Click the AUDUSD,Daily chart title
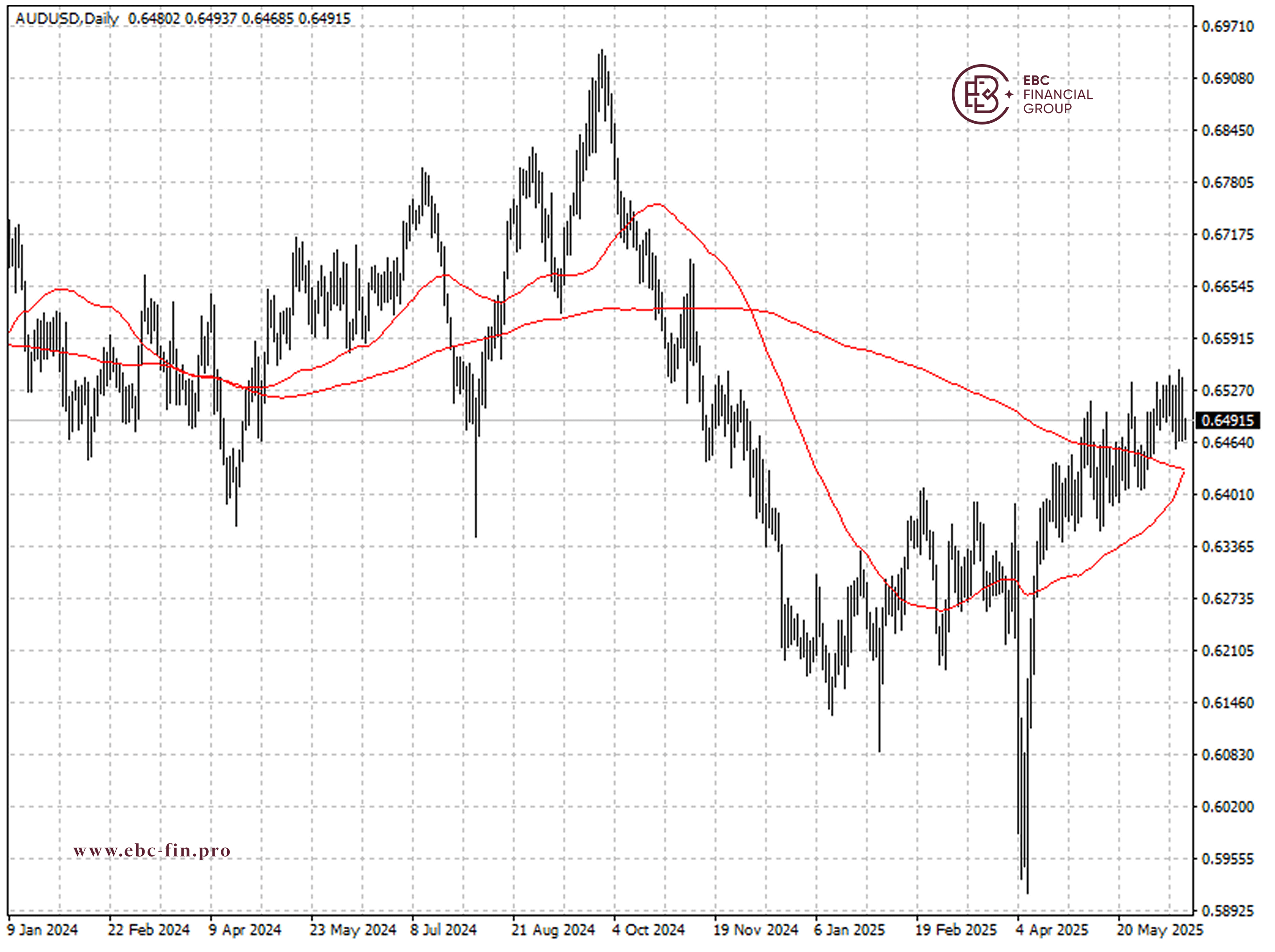 click(67, 18)
